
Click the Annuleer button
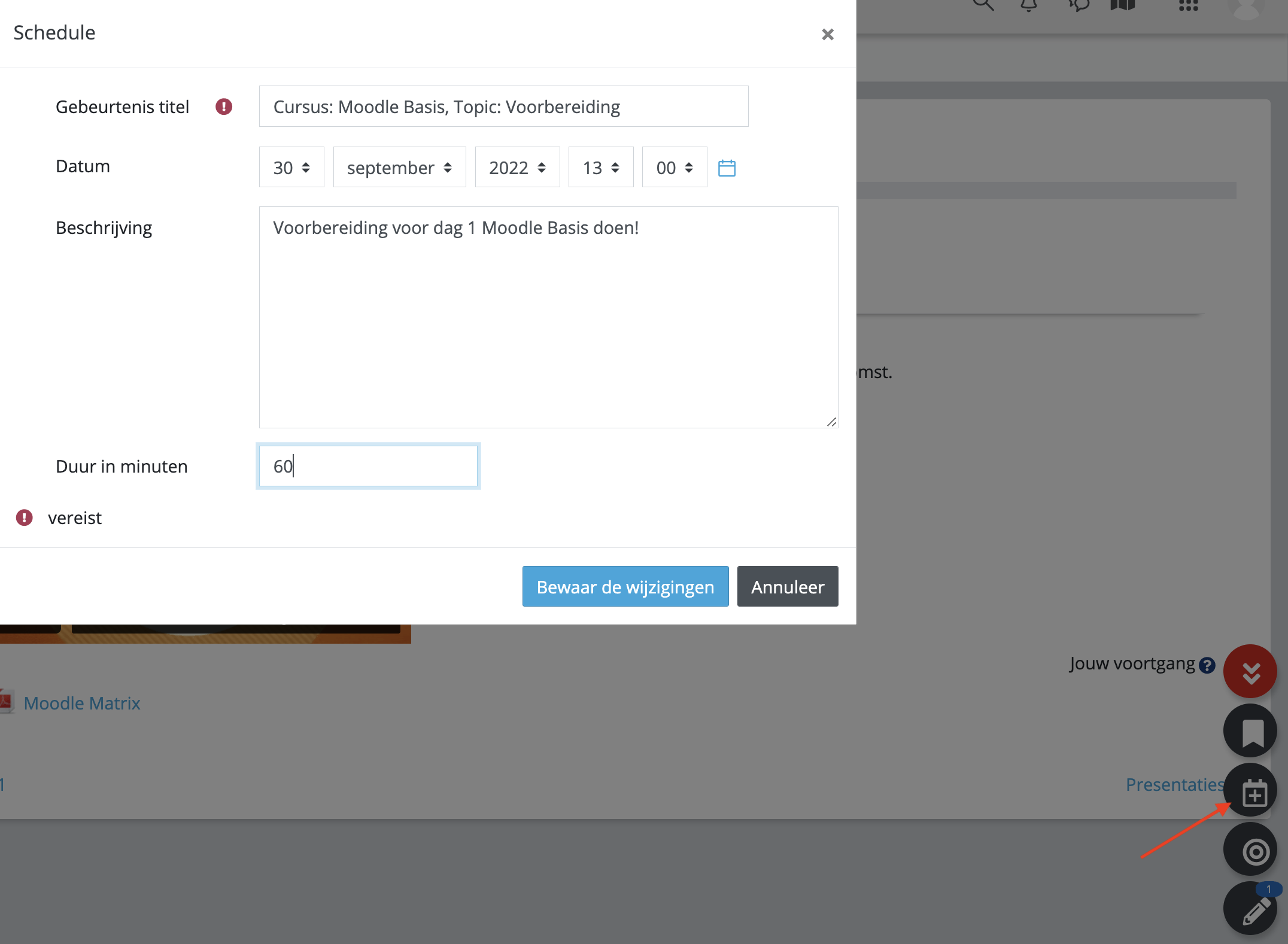click(788, 586)
